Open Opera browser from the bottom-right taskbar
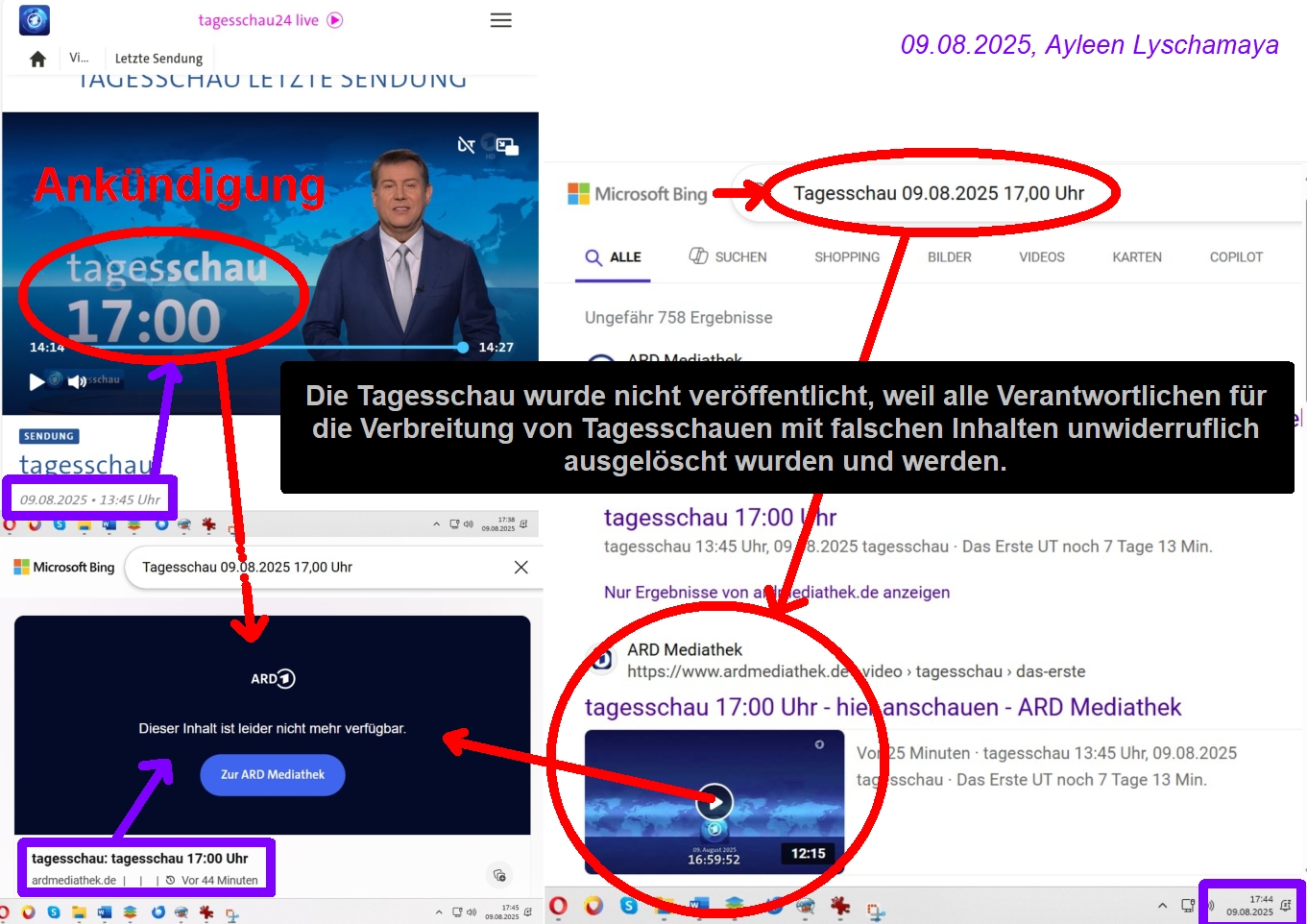Viewport: 1307px width, 924px height. point(558,906)
